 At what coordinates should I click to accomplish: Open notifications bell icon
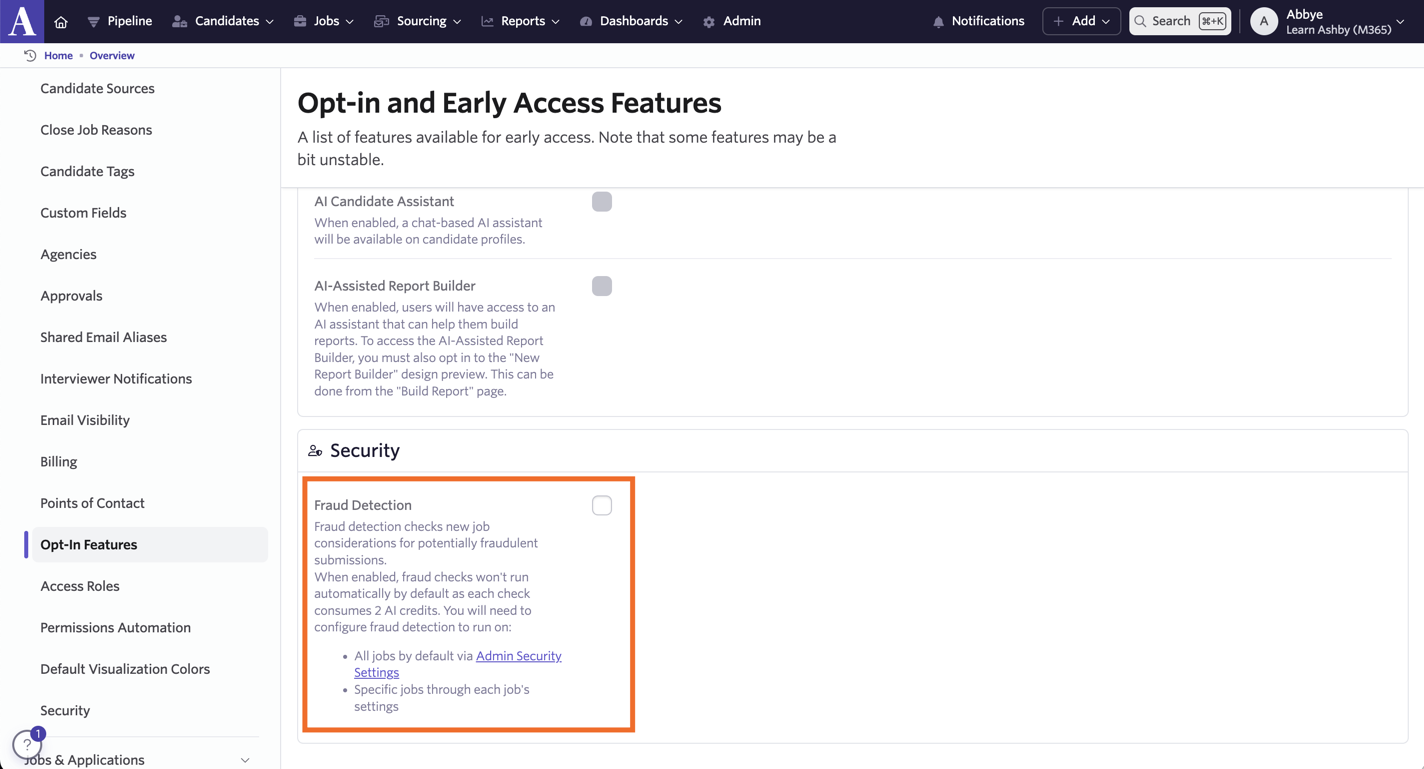point(938,22)
